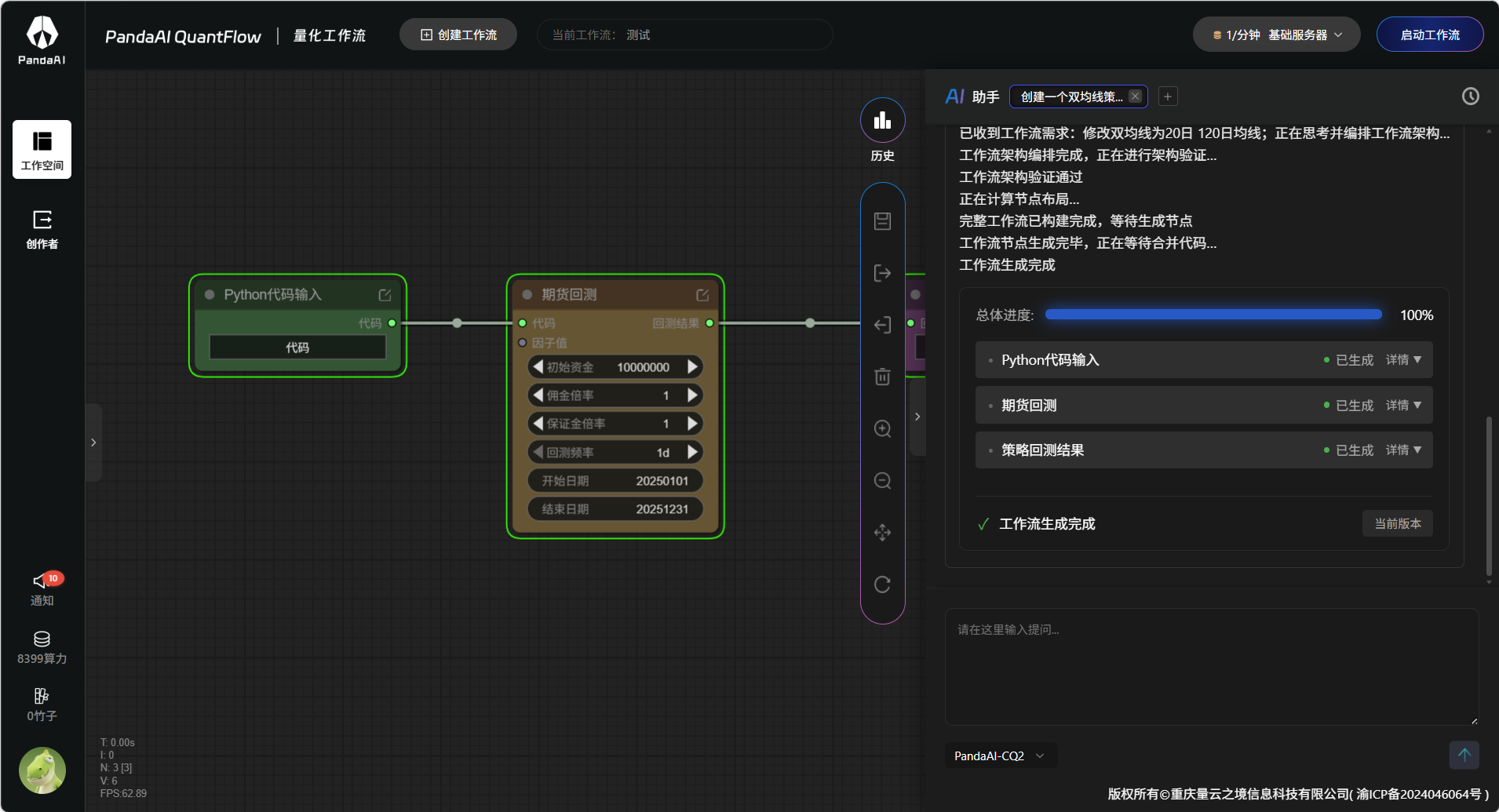Expand 详情 for 期货回测
Image resolution: width=1499 pixels, height=812 pixels.
pos(1403,405)
